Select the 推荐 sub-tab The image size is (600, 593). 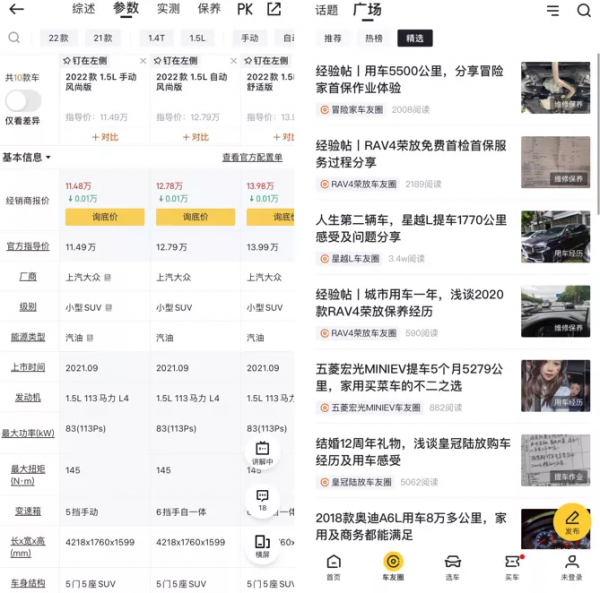pyautogui.click(x=333, y=38)
